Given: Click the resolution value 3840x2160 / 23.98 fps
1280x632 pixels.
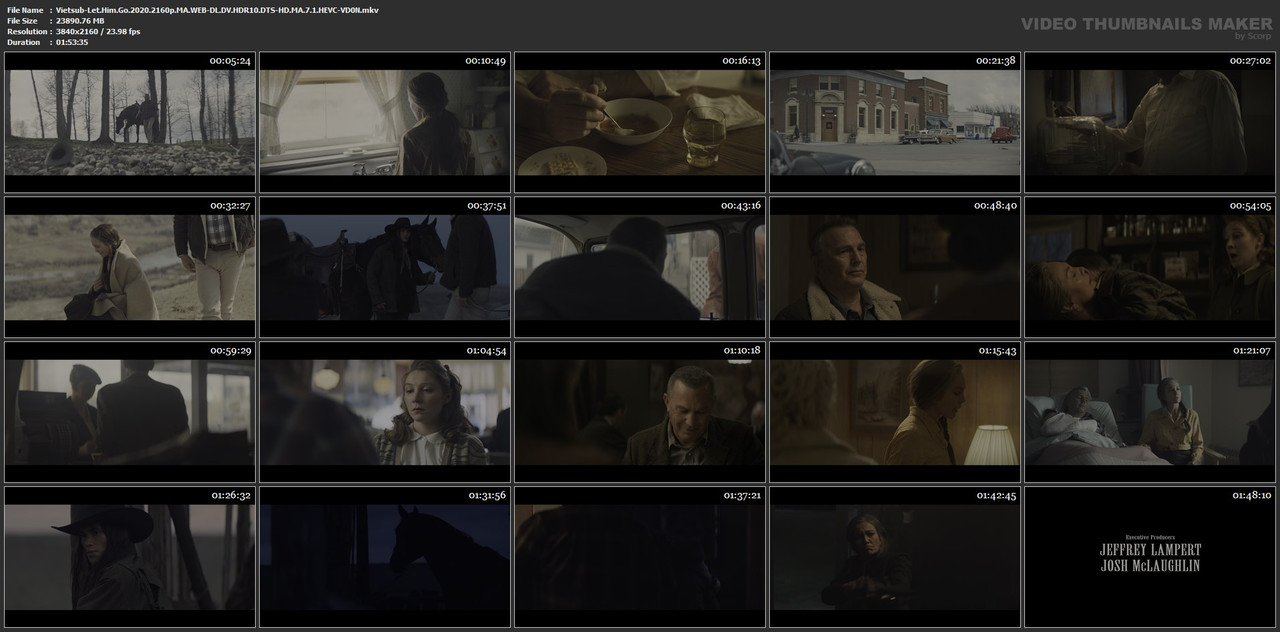Looking at the screenshot, I should click(x=99, y=32).
